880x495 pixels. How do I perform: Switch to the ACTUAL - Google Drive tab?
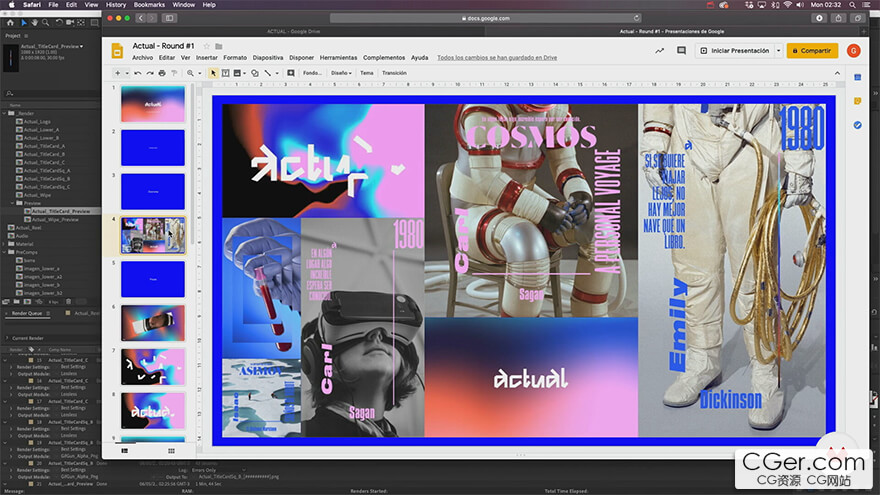pos(294,31)
